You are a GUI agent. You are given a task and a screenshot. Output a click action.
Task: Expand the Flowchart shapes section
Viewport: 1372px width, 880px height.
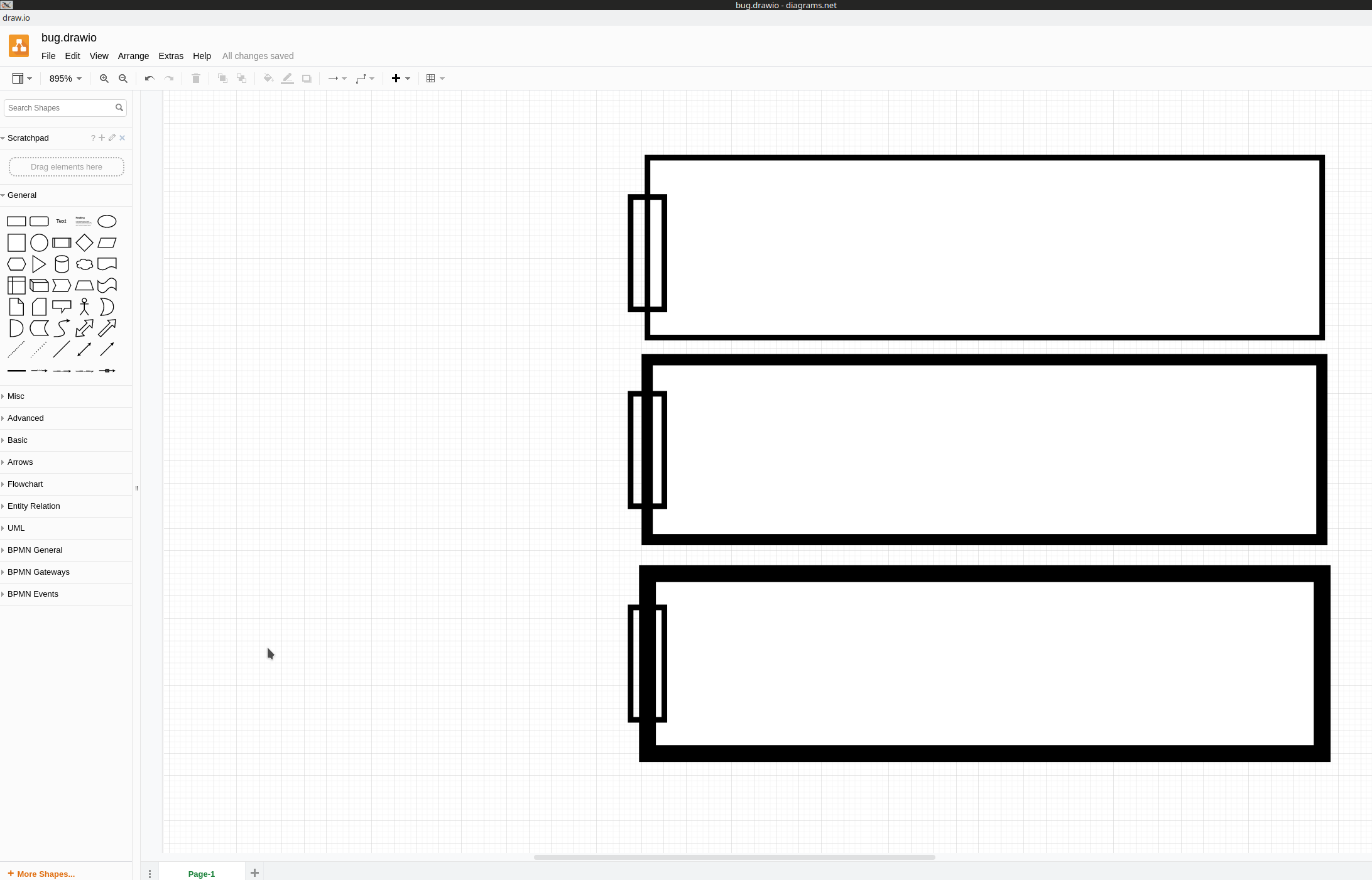pyautogui.click(x=66, y=484)
